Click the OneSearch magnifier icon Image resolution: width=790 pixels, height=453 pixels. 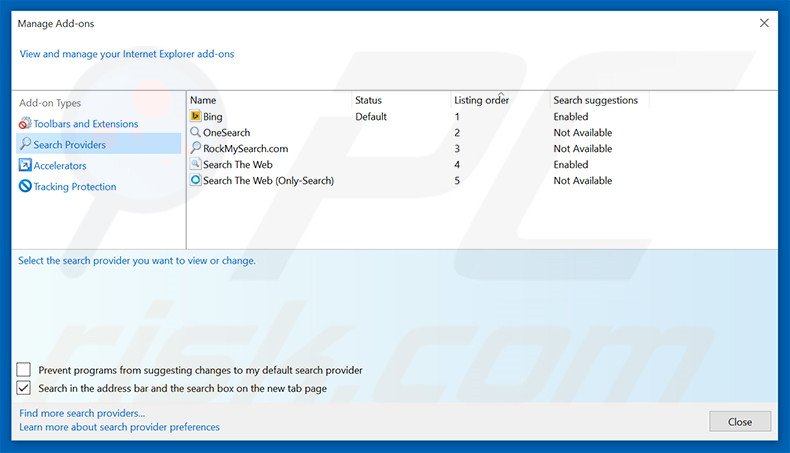(195, 133)
